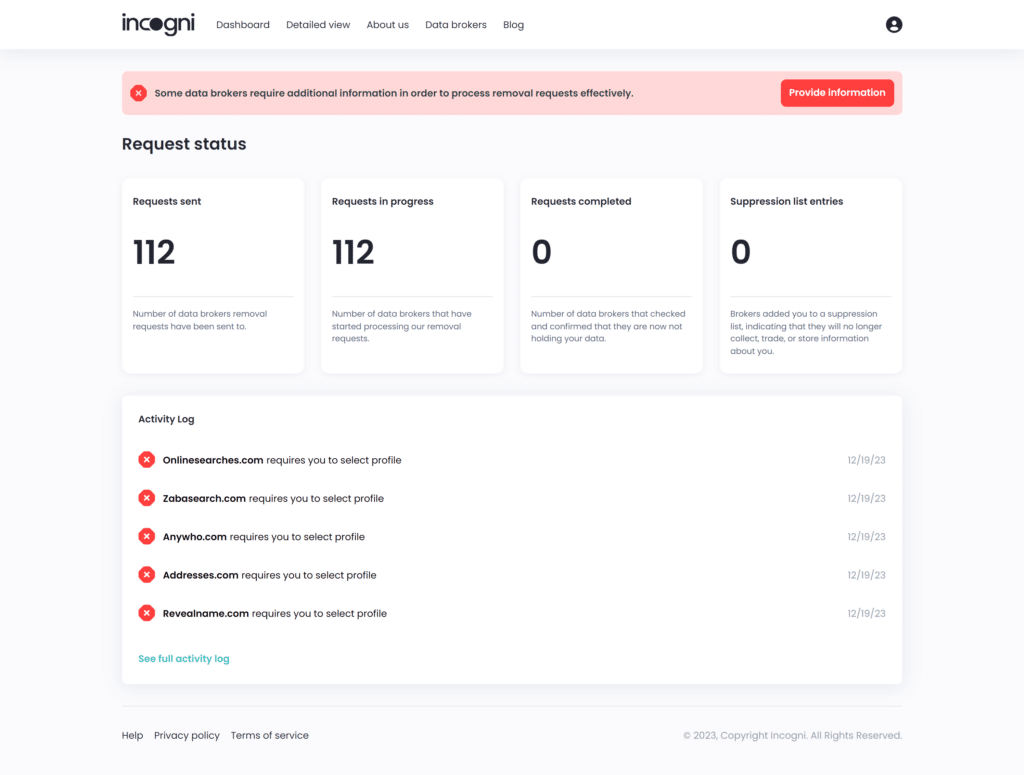Select the Revealname.com activity entry
The width and height of the screenshot is (1024, 775).
pyautogui.click(x=512, y=613)
